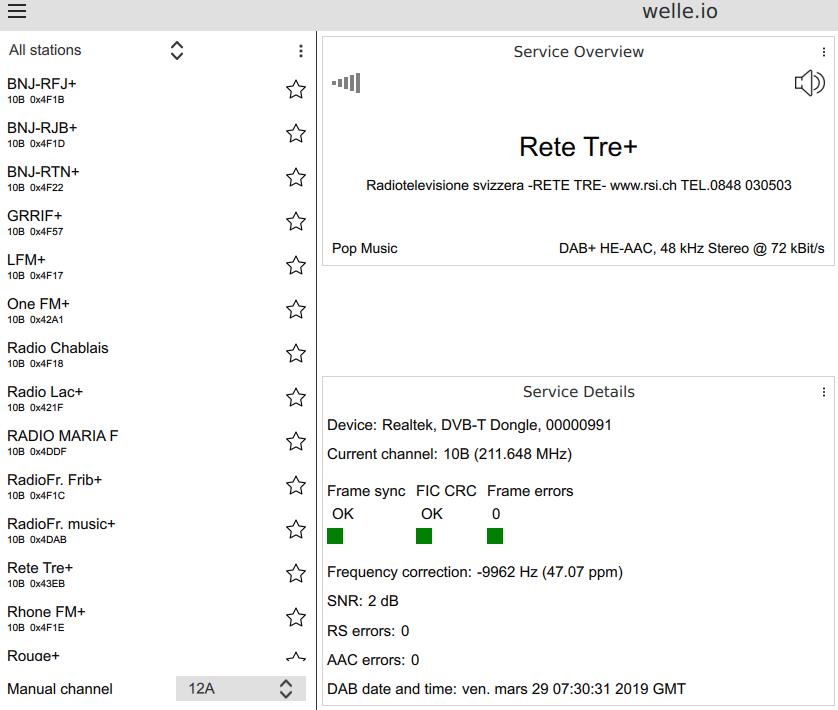The height and width of the screenshot is (710, 838).
Task: Click the Service Overview heading
Action: 578,52
